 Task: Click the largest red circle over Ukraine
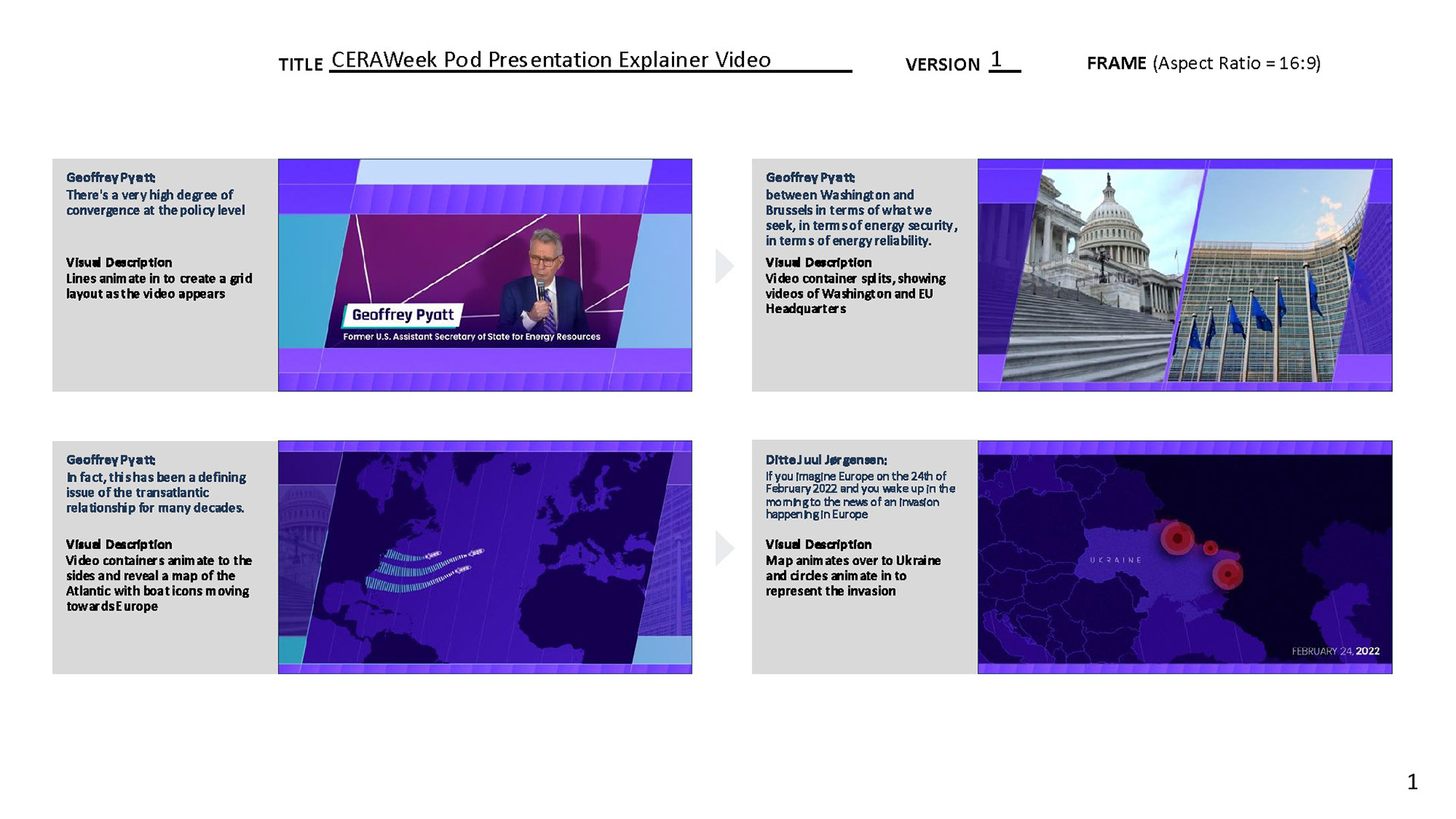pos(1177,538)
